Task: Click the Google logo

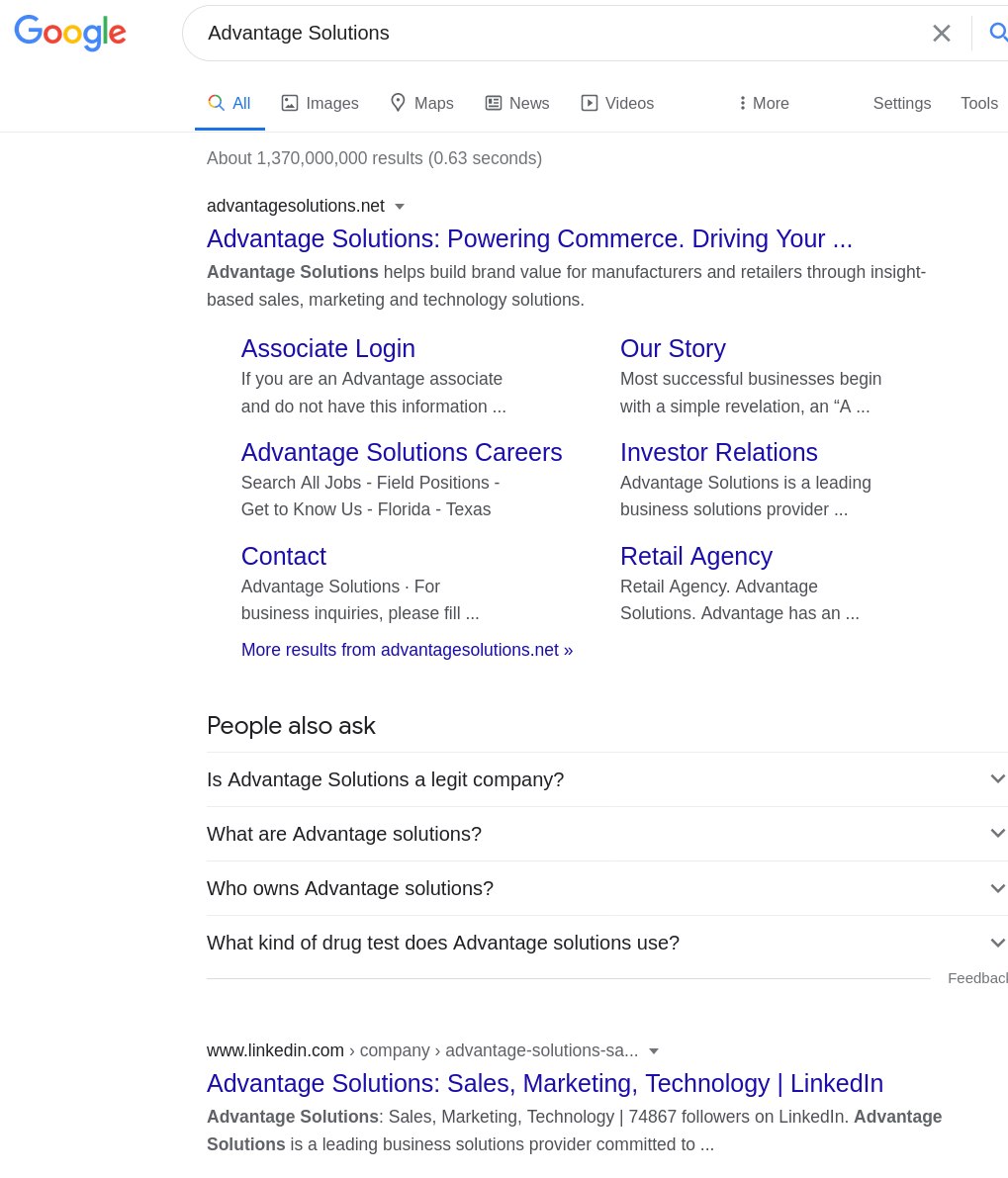Action: (x=70, y=33)
